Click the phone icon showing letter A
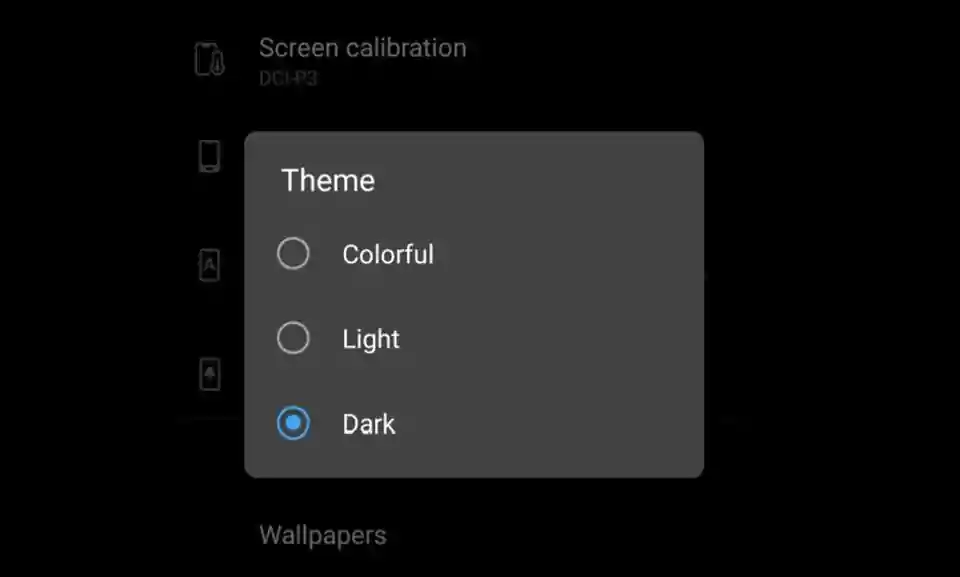The image size is (960, 577). coord(209,265)
